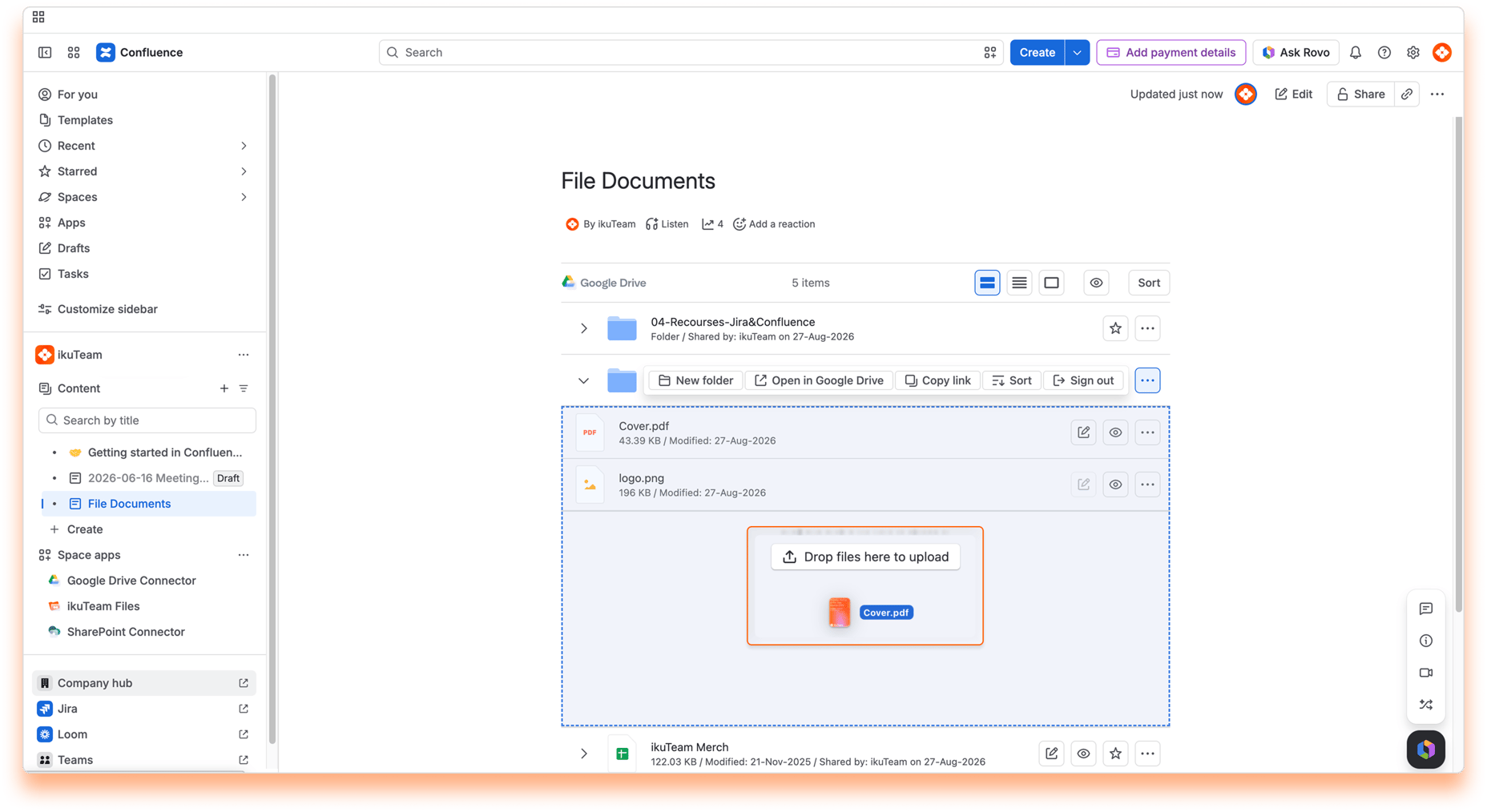Open more options for 04-Recourses-Jira&Confluence folder
Image resolution: width=1487 pixels, height=812 pixels.
pos(1147,328)
